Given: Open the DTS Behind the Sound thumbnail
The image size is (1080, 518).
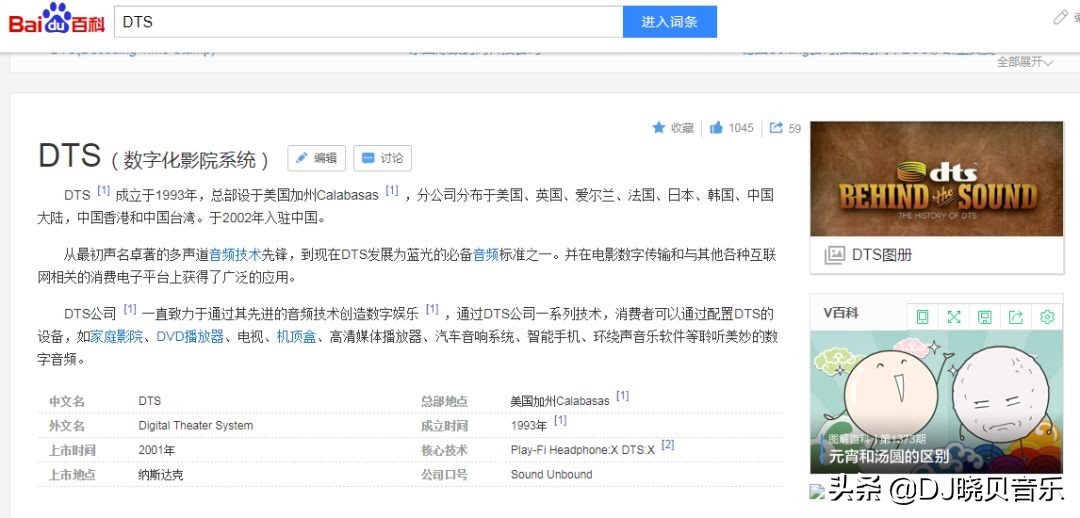Looking at the screenshot, I should click(937, 179).
